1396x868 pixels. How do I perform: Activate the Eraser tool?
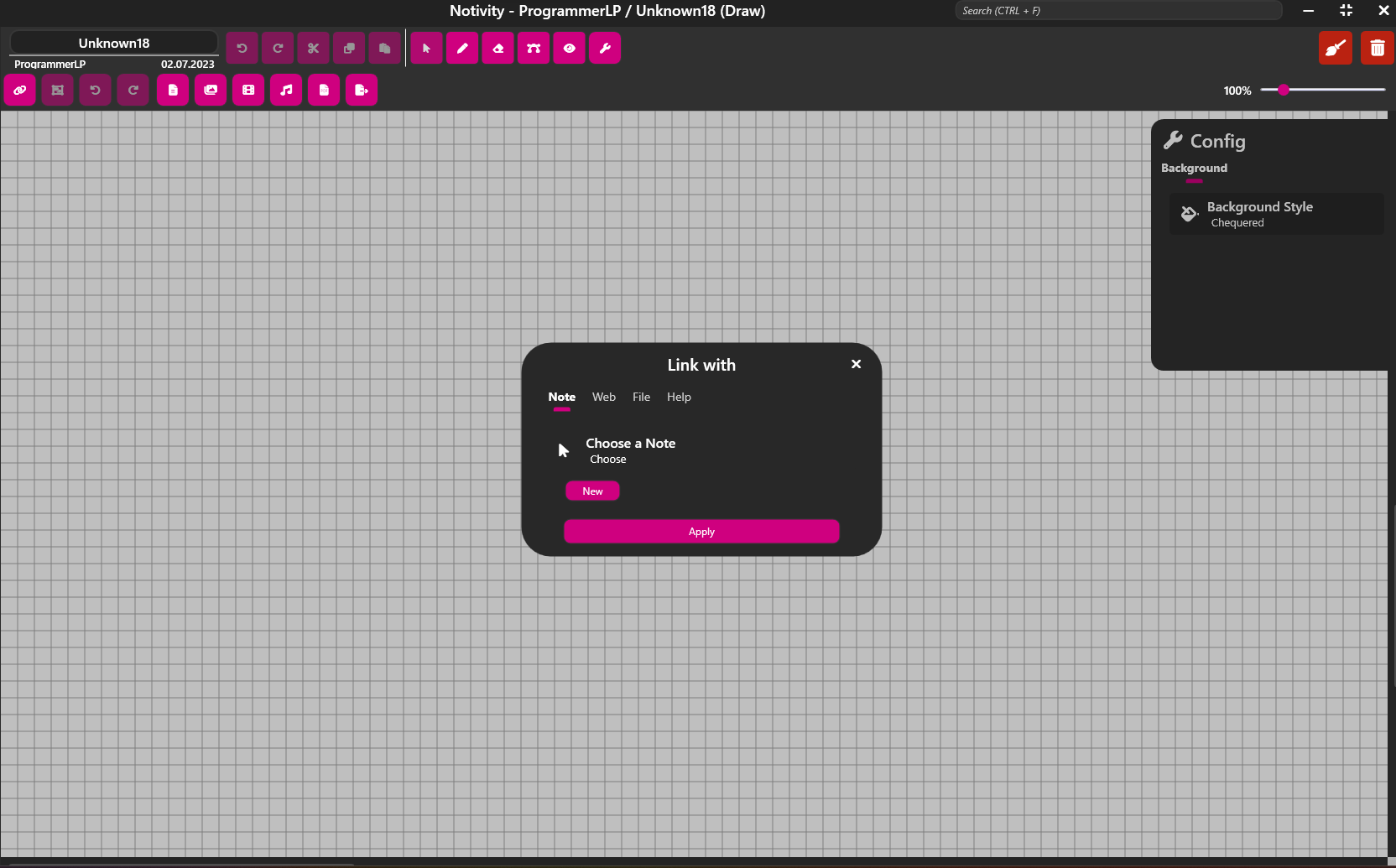497,48
